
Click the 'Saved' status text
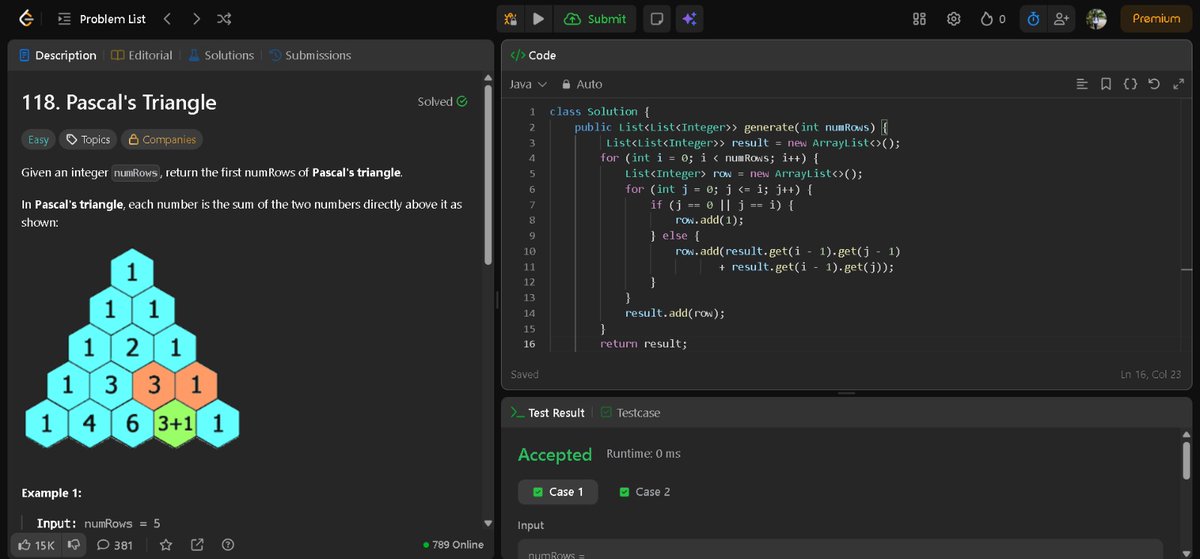525,374
